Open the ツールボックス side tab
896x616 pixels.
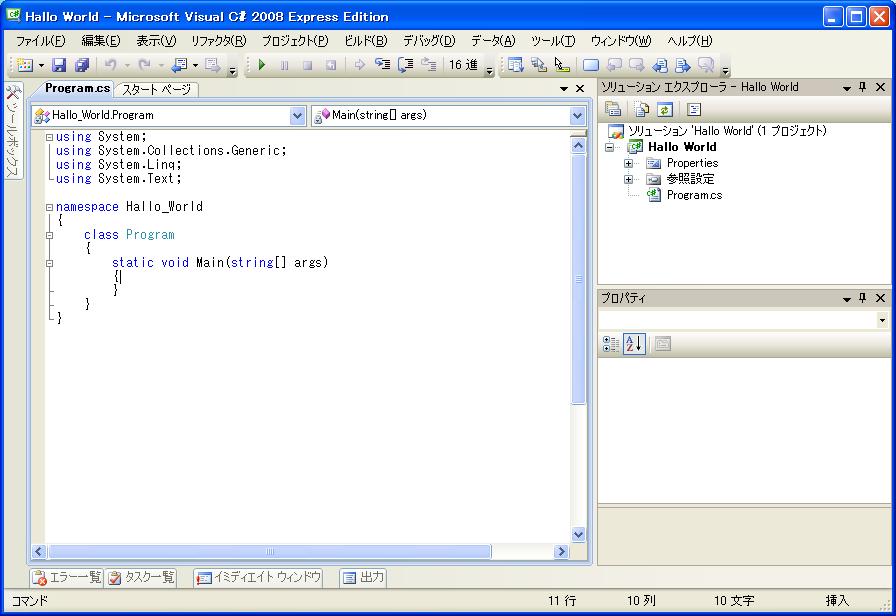point(13,131)
